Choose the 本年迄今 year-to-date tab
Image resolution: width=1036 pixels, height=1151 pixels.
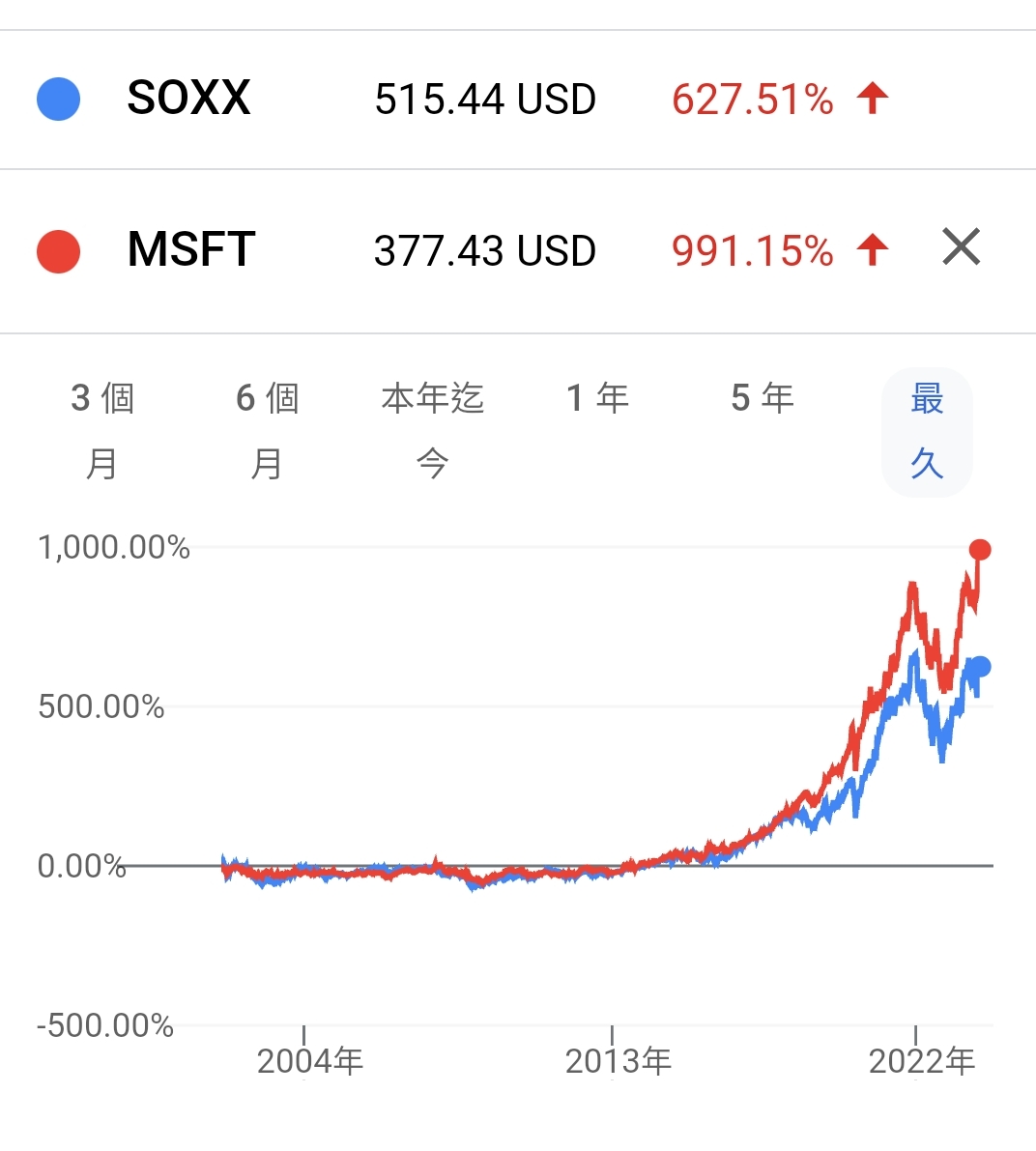[x=432, y=430]
